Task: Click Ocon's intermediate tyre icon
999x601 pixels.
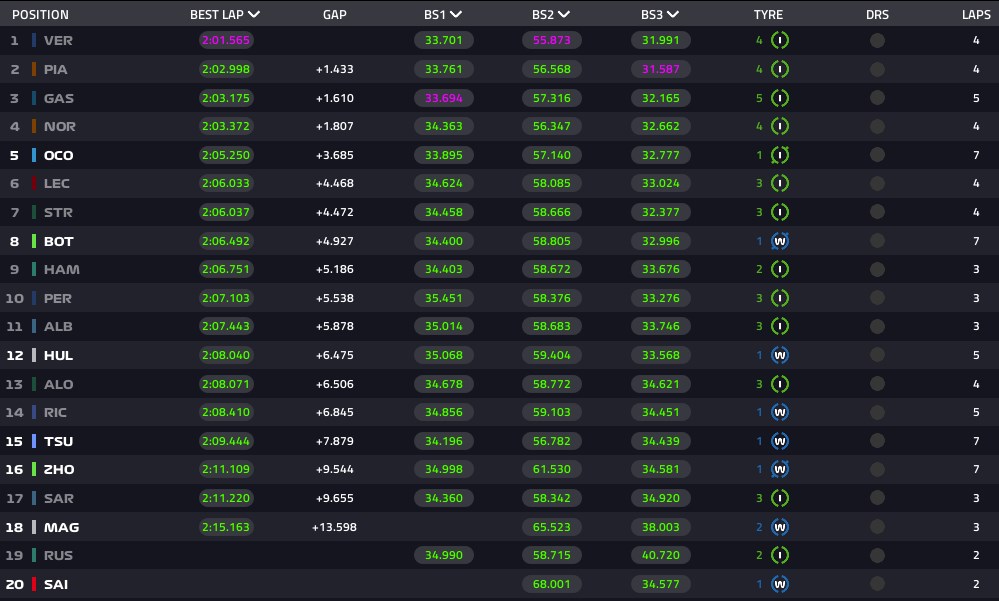Action: (780, 155)
